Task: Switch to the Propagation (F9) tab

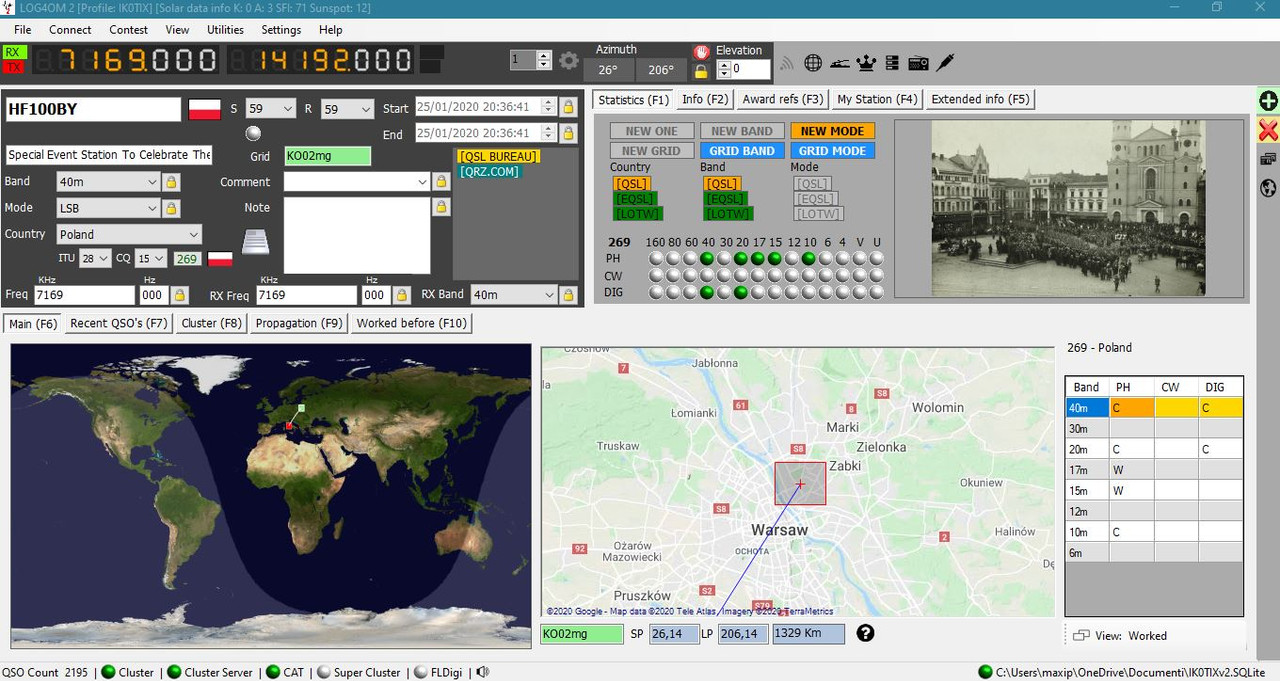Action: pyautogui.click(x=298, y=323)
